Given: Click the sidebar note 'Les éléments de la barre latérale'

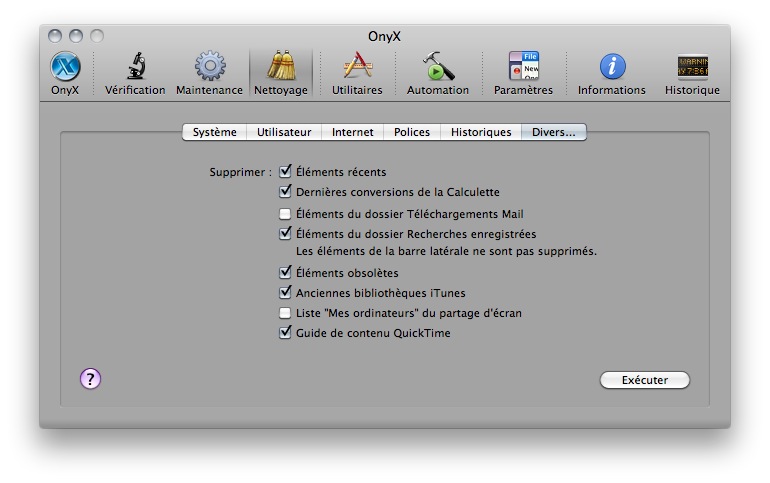Looking at the screenshot, I should (x=381, y=251).
